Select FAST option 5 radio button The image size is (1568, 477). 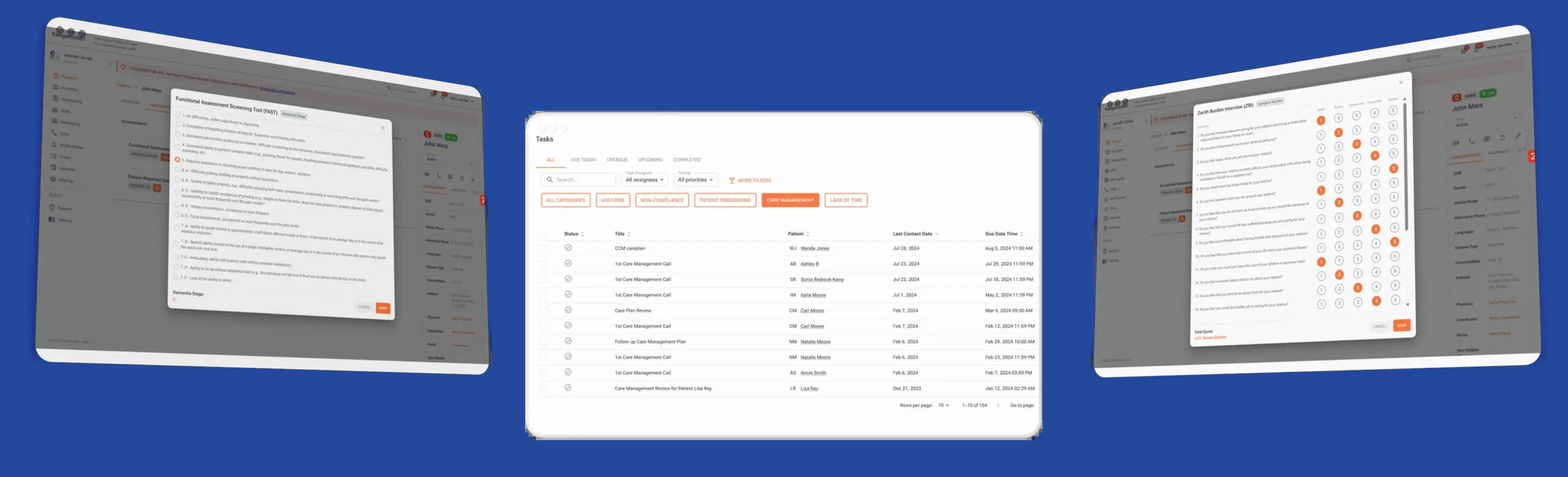pos(178,159)
